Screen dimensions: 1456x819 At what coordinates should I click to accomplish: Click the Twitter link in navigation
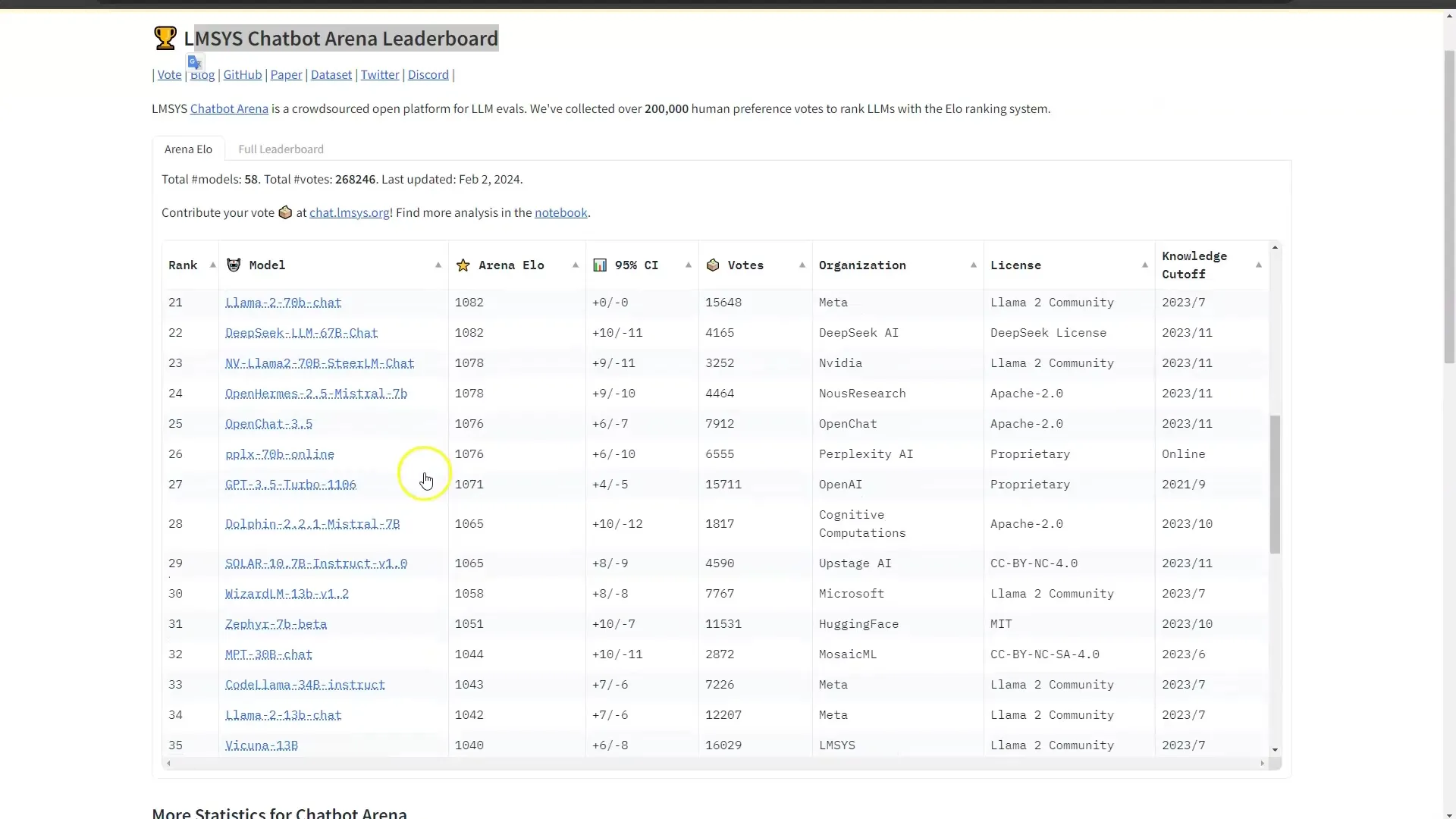tap(380, 74)
